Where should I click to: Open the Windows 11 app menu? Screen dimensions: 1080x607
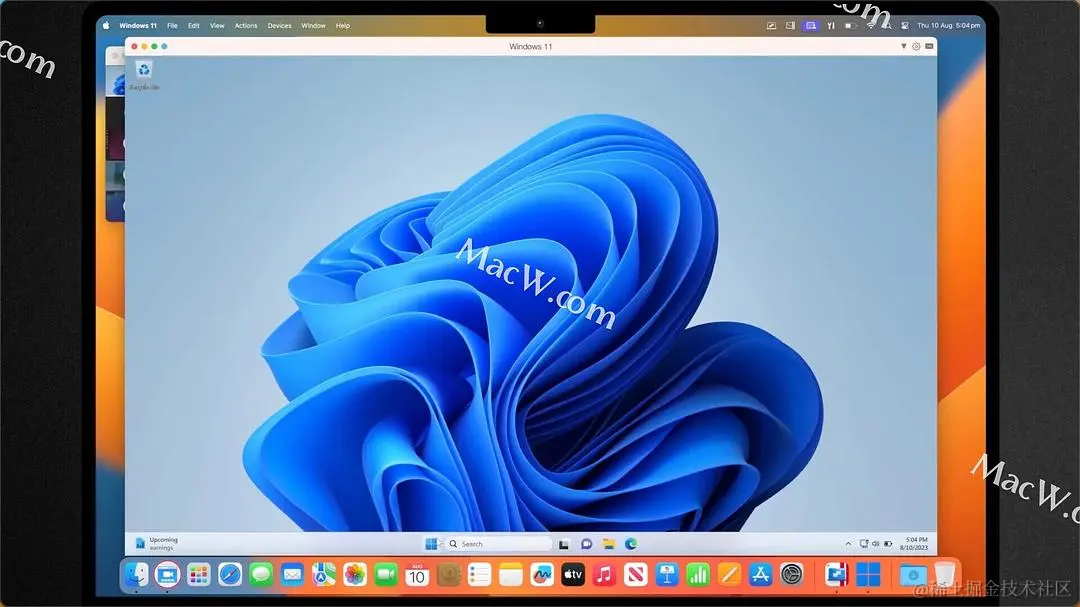(x=138, y=25)
